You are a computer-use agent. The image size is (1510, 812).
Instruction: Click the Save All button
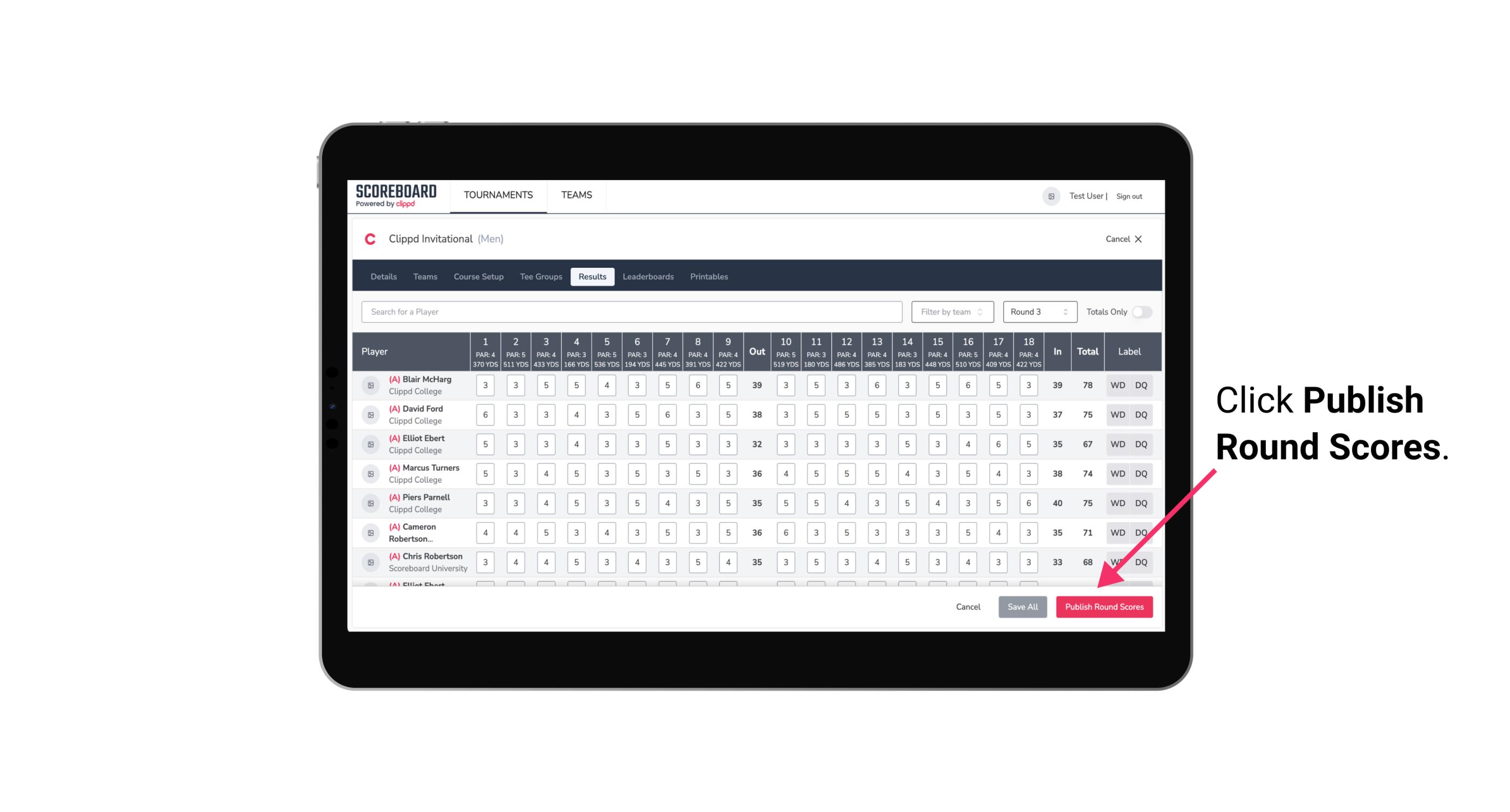tap(1022, 606)
